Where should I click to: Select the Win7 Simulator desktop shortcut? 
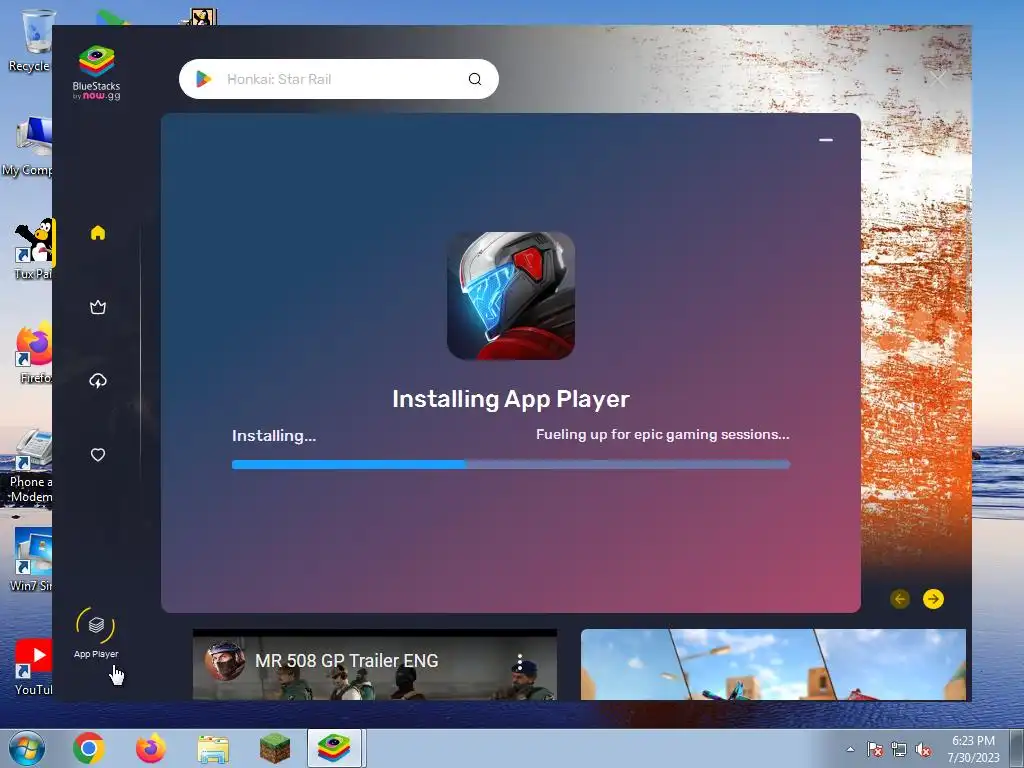pos(31,560)
